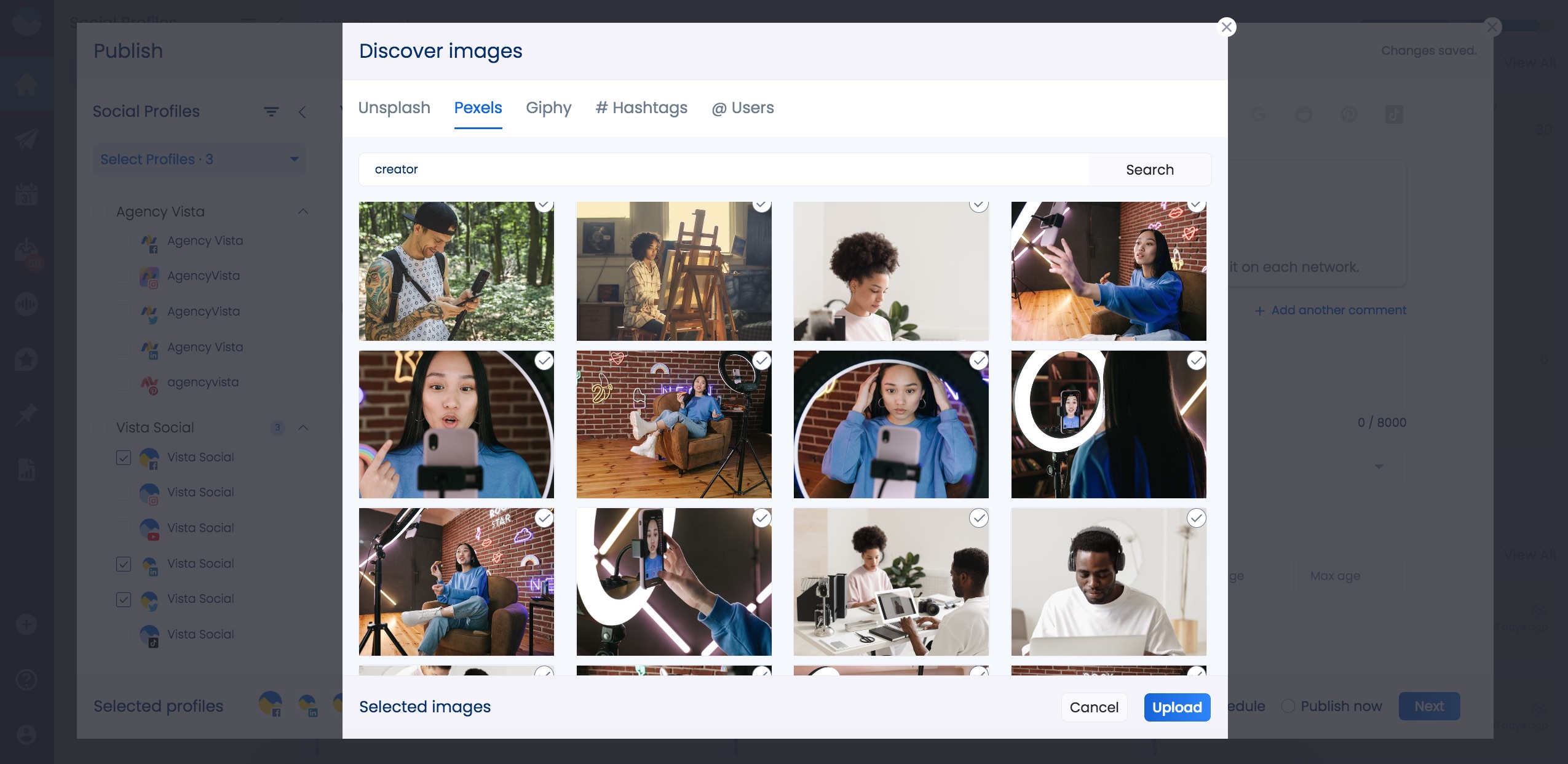Switch to the Unsplash tab
This screenshot has width=1568, height=764.
coord(394,108)
